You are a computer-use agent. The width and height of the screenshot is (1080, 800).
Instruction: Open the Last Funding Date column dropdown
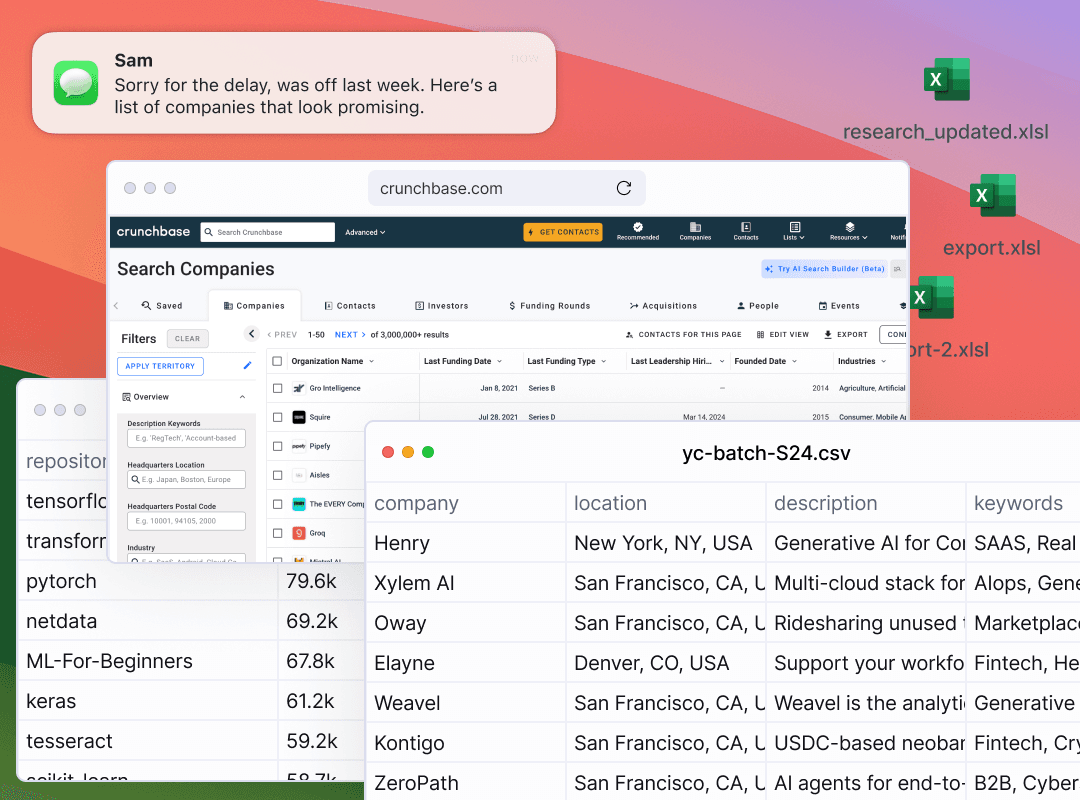tap(502, 360)
